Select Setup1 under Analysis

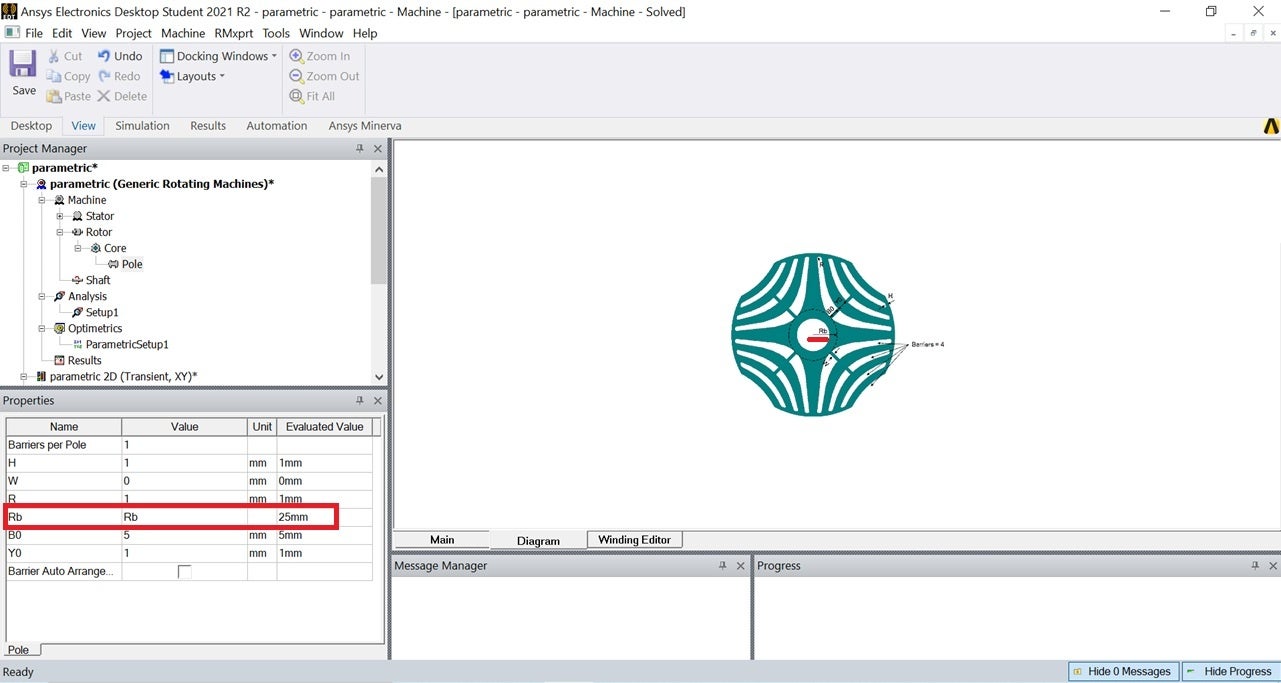pyautogui.click(x=102, y=312)
